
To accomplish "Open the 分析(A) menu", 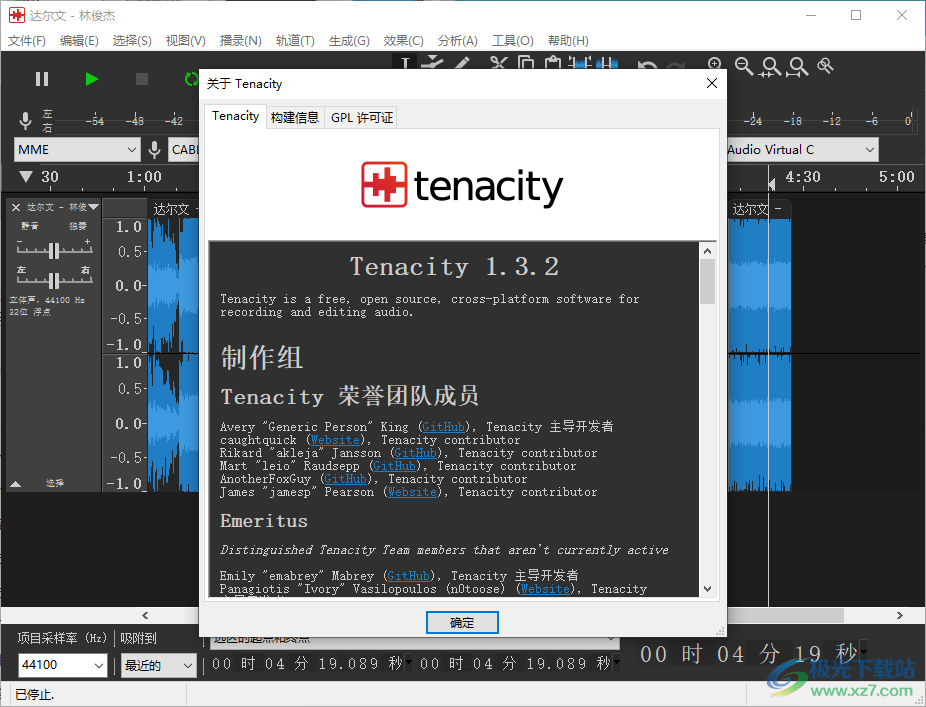I will click(x=458, y=41).
